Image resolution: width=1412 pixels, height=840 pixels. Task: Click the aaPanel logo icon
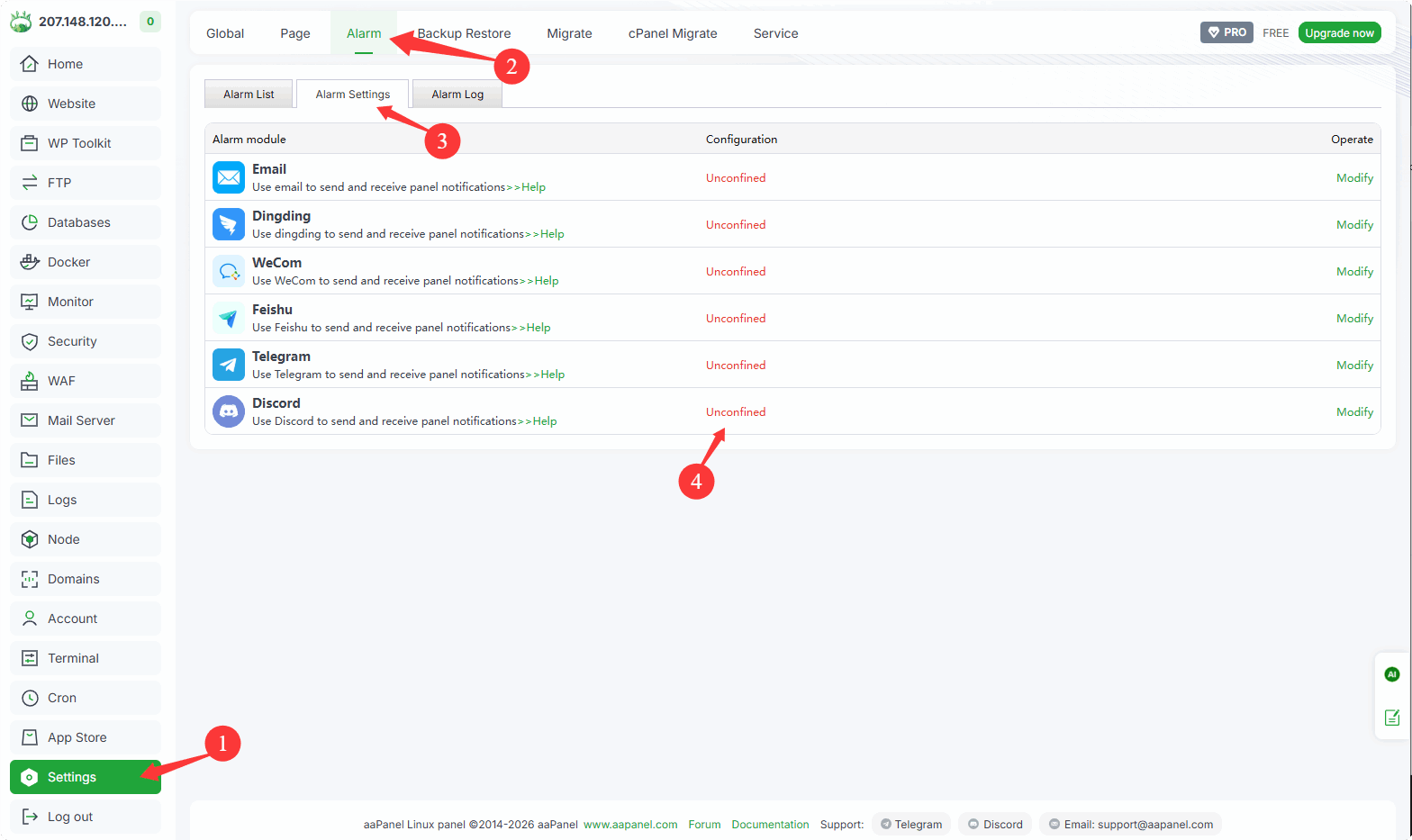[x=21, y=22]
